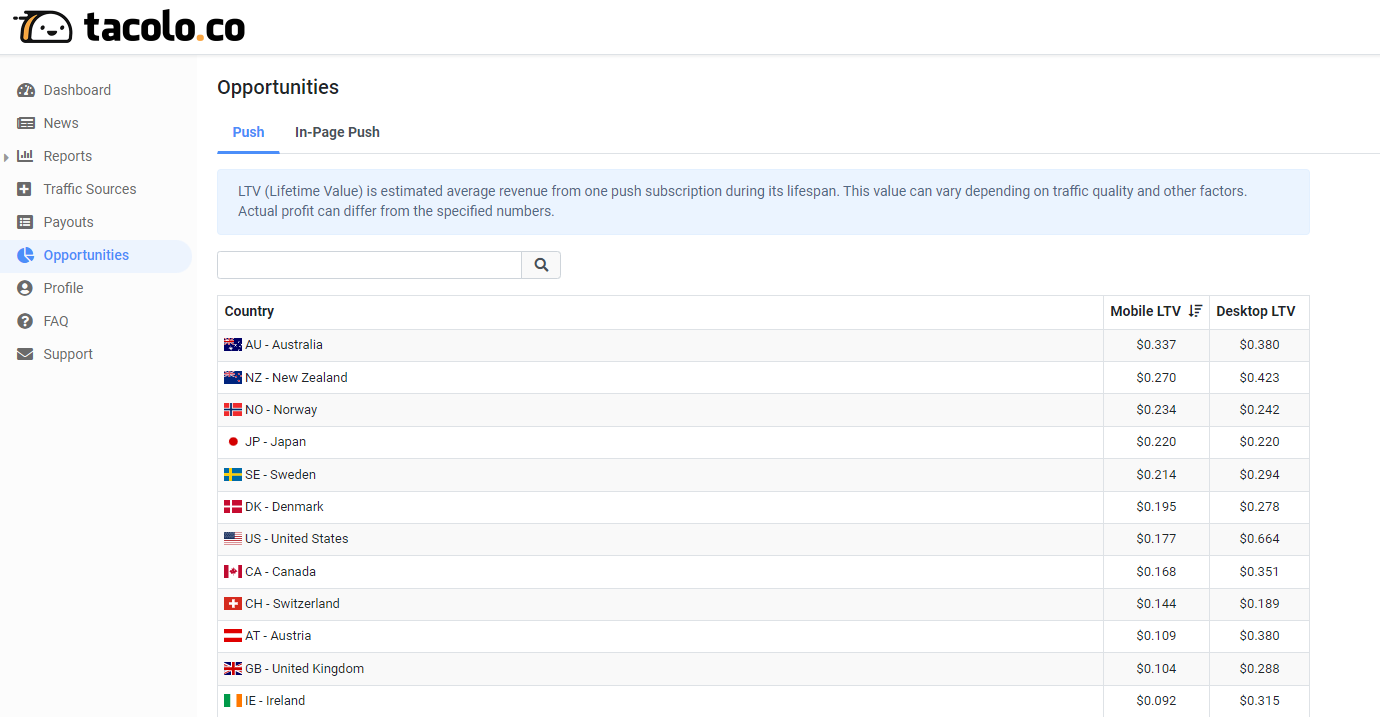The width and height of the screenshot is (1380, 717).
Task: Click the Dashboard gauge icon
Action: (x=26, y=90)
